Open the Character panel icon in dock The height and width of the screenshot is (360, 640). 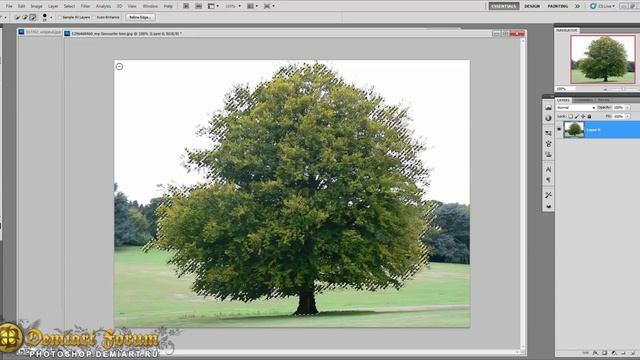[548, 169]
